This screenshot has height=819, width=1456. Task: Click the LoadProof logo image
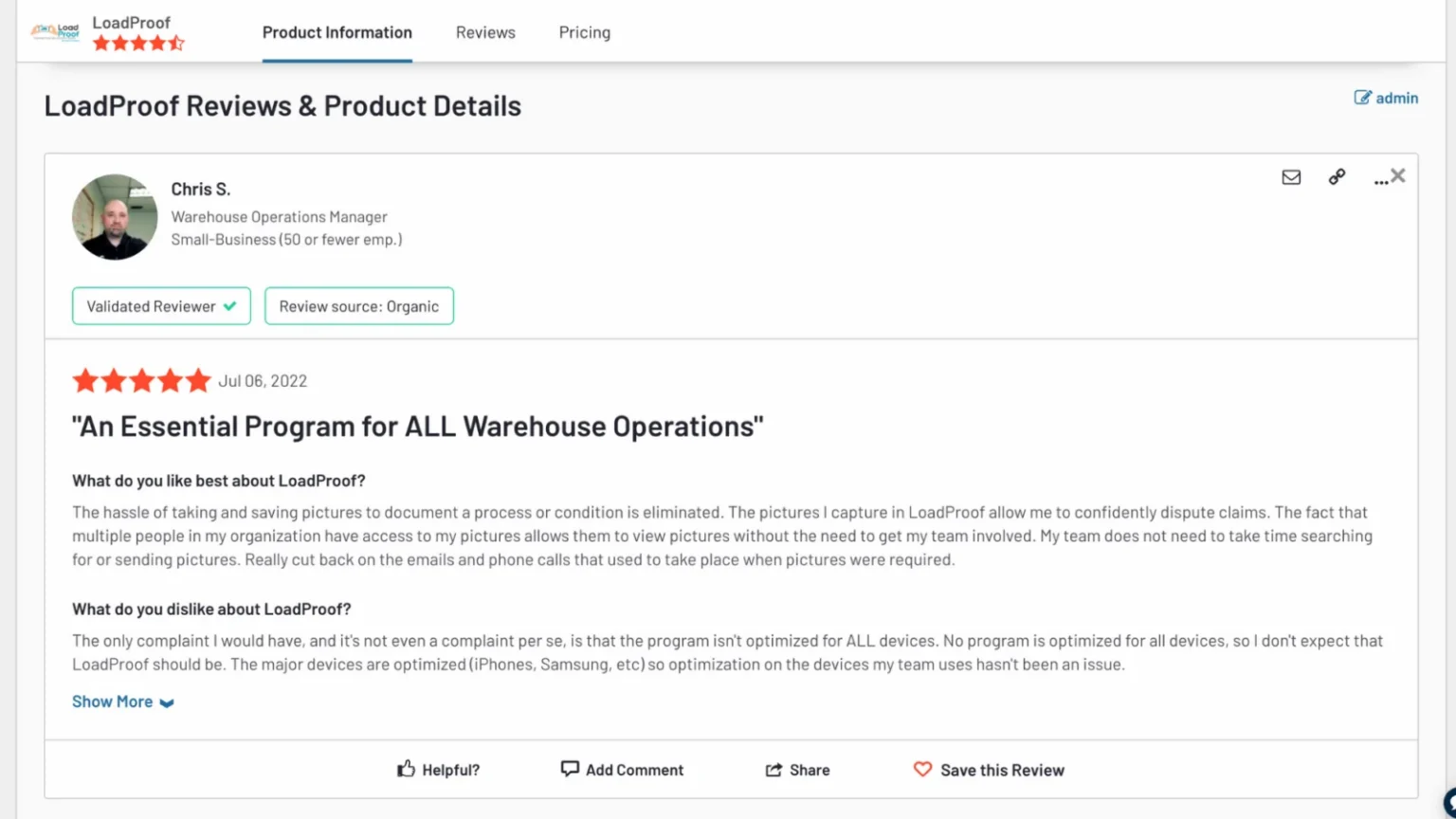(x=55, y=32)
